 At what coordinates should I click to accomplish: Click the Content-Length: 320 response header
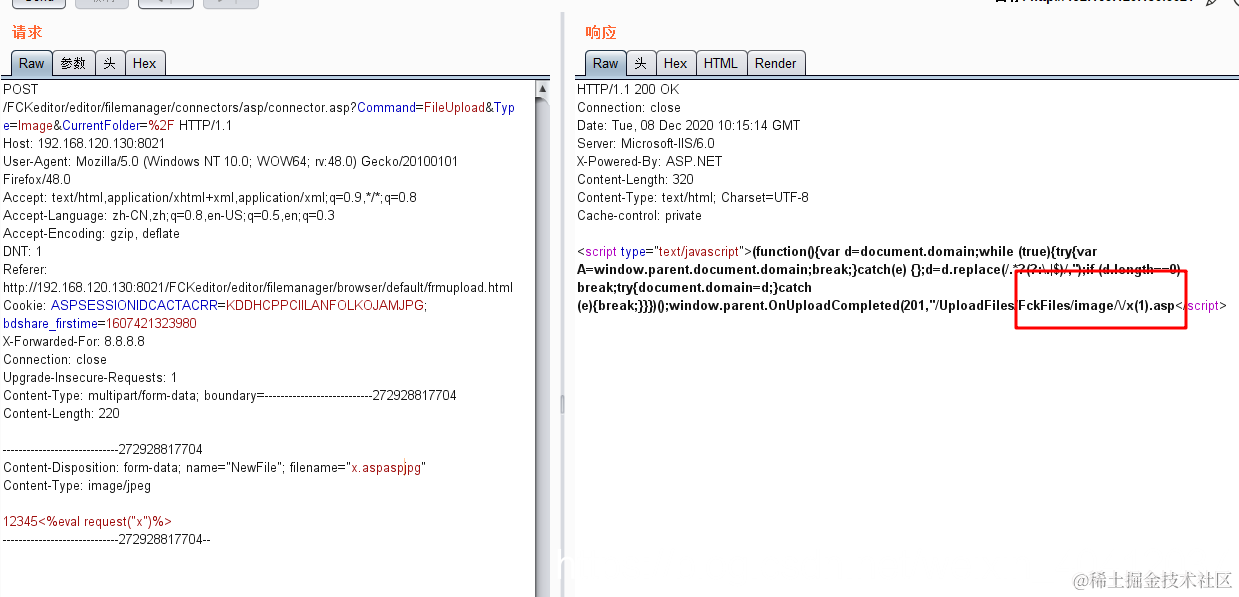635,179
